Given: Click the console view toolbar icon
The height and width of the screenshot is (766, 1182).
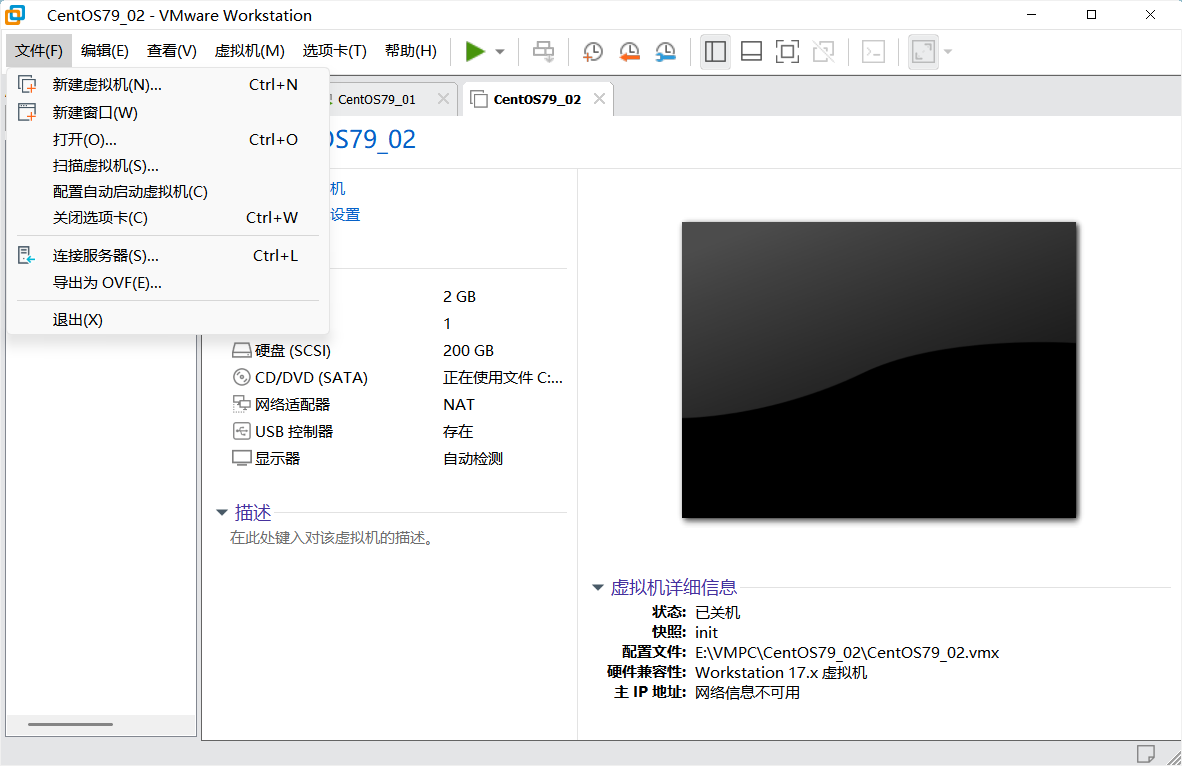Looking at the screenshot, I should [874, 51].
